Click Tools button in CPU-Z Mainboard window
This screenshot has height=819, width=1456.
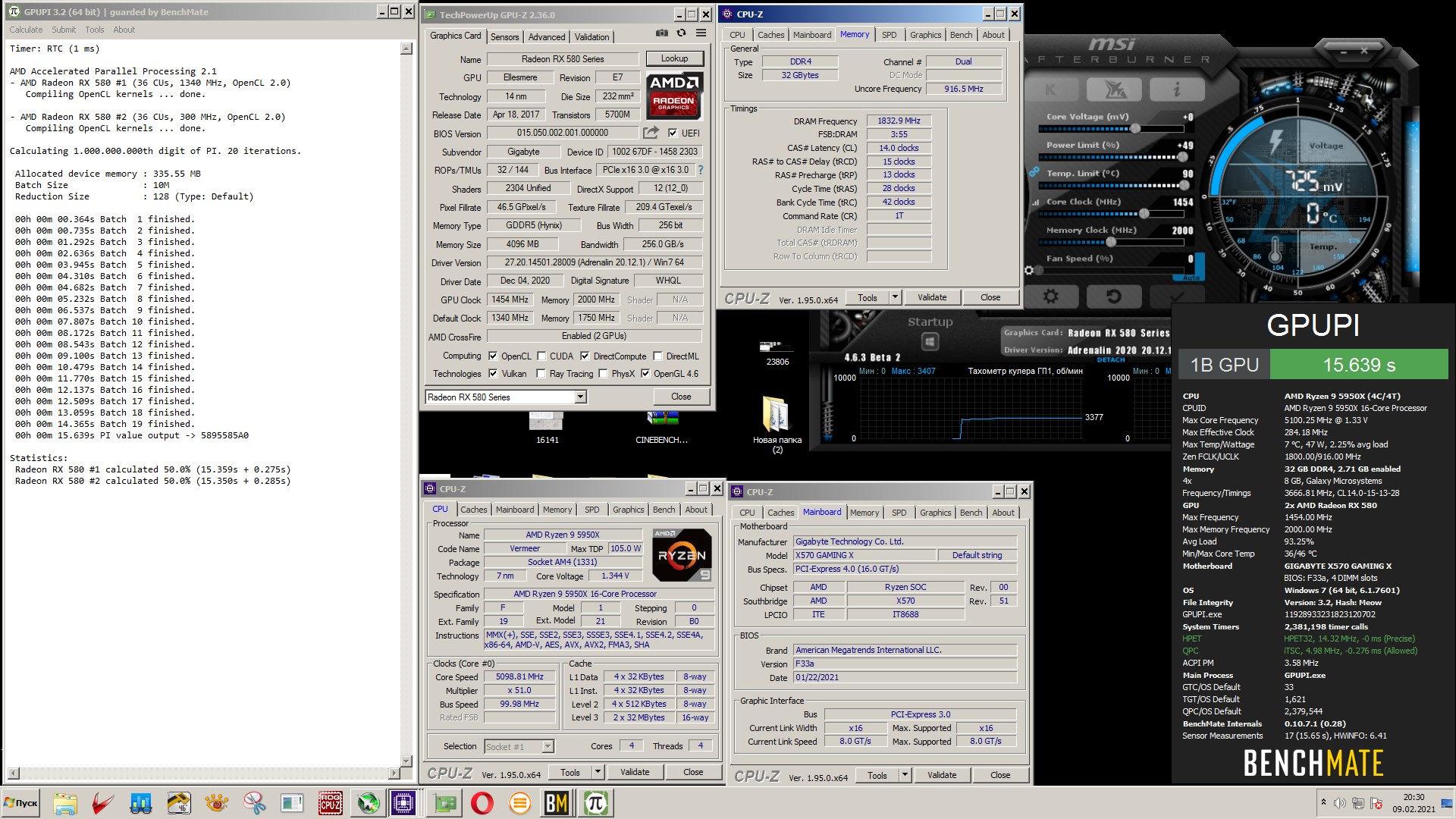[877, 775]
